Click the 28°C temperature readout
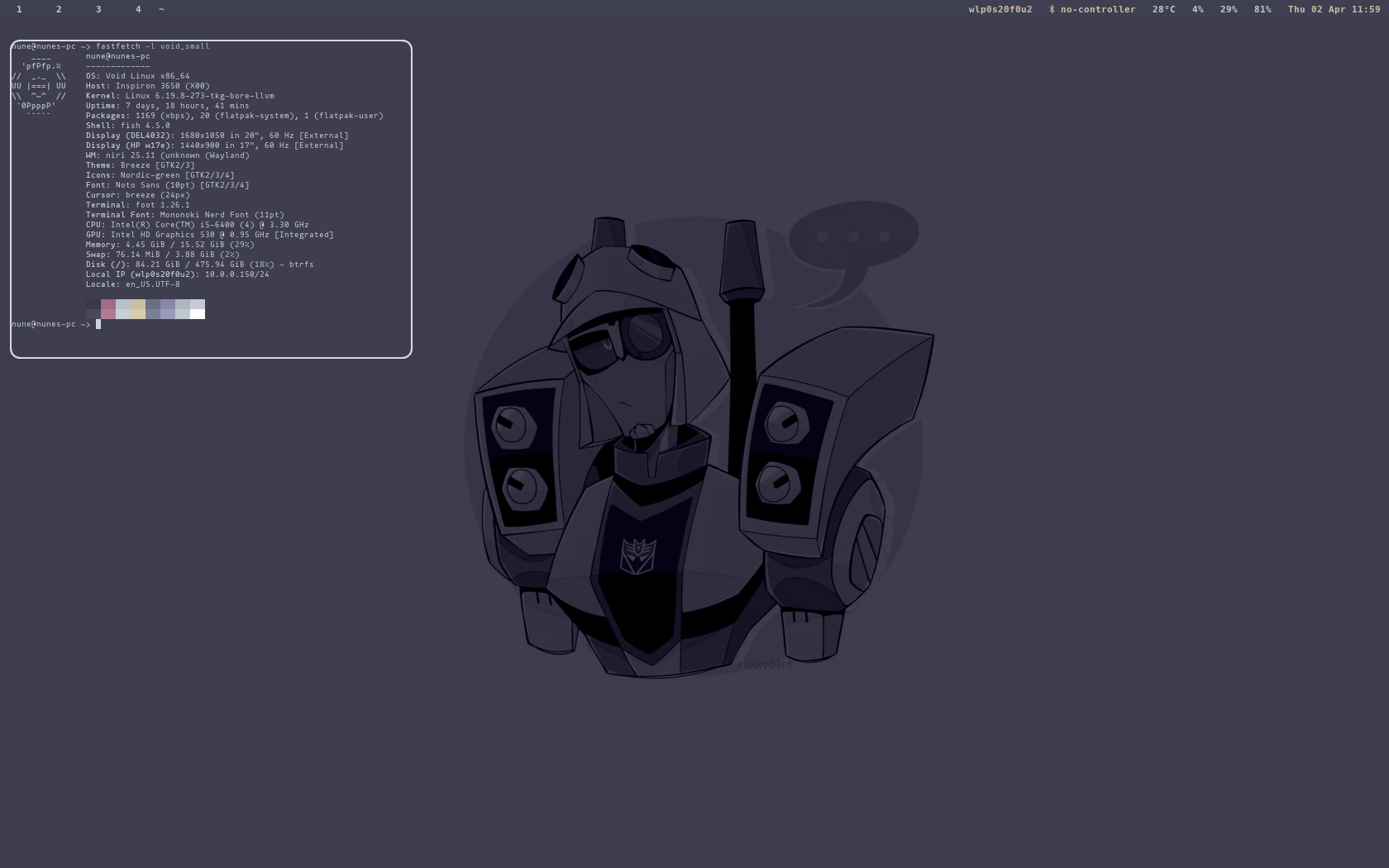Viewport: 1389px width, 868px height. (x=1164, y=9)
